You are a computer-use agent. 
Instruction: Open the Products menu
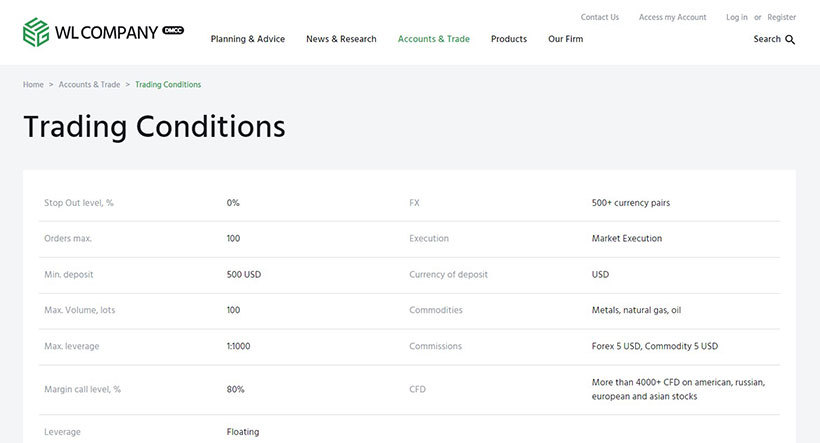(x=509, y=39)
